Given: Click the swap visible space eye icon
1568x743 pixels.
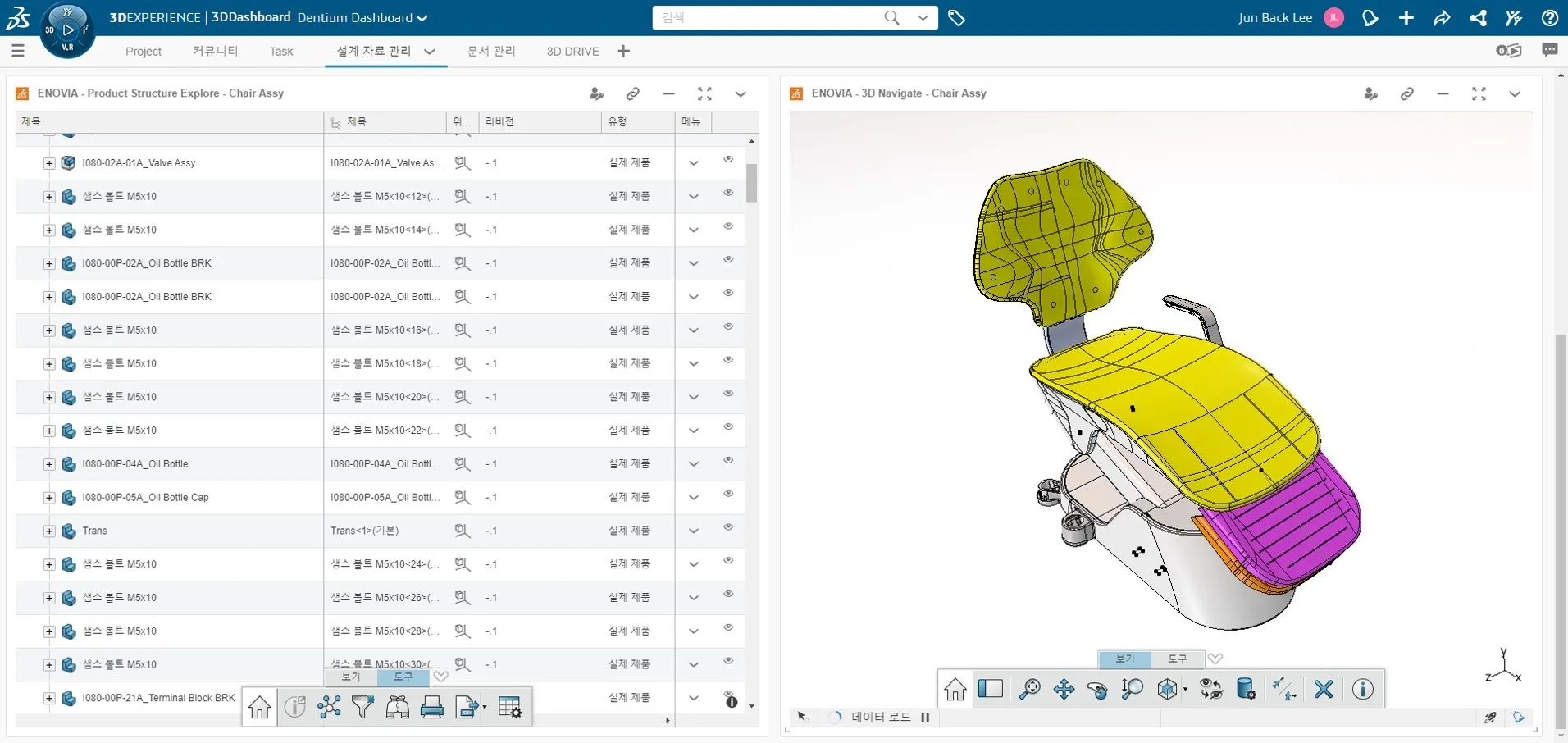Looking at the screenshot, I should pos(1211,690).
